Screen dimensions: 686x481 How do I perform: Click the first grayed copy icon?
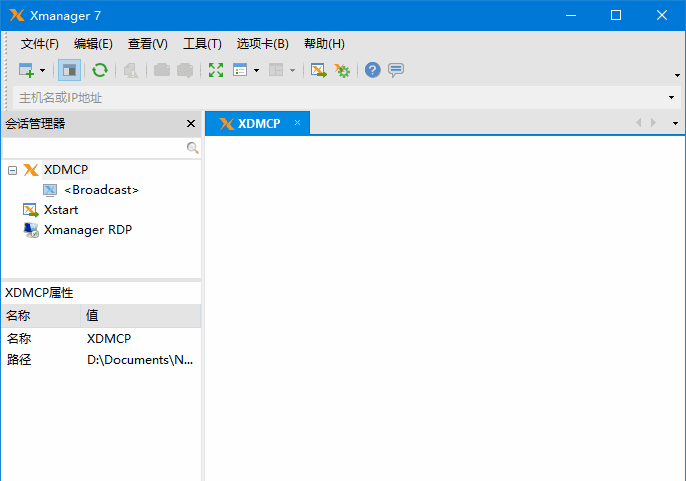coord(162,70)
